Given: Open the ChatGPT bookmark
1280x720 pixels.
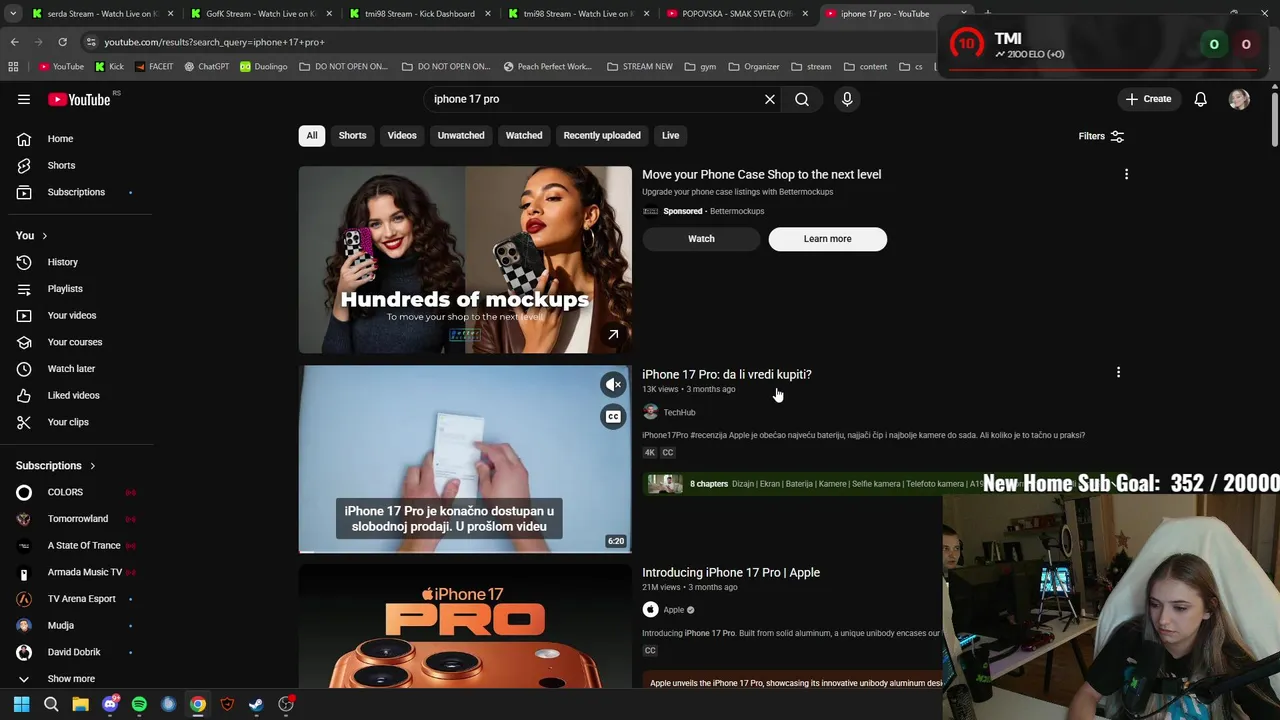Looking at the screenshot, I should 206,67.
